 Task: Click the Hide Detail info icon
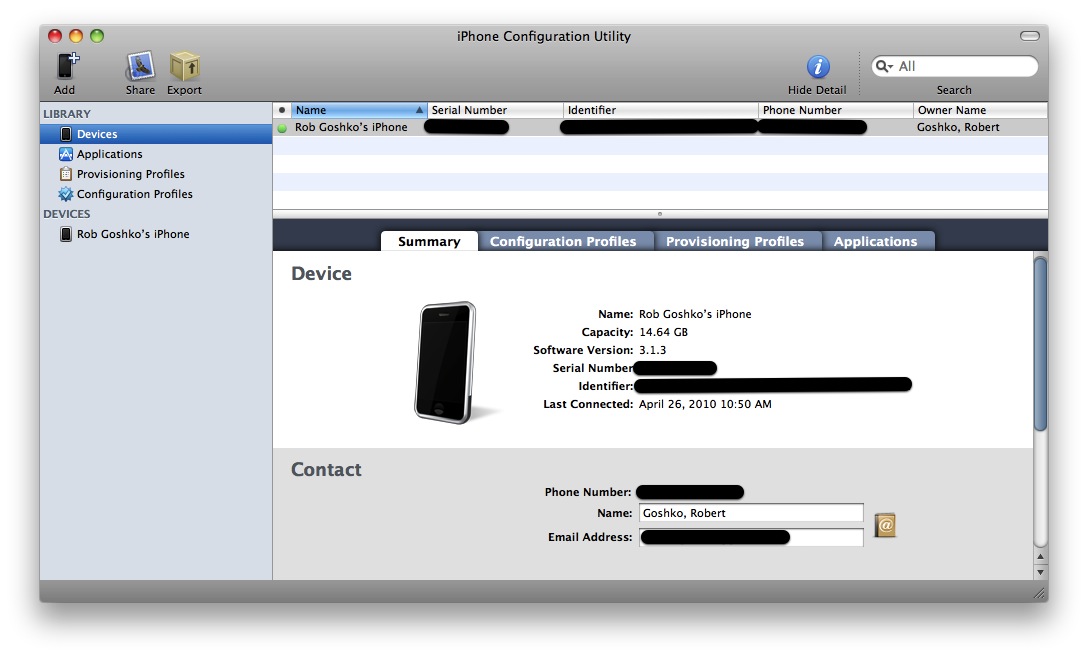click(x=818, y=67)
